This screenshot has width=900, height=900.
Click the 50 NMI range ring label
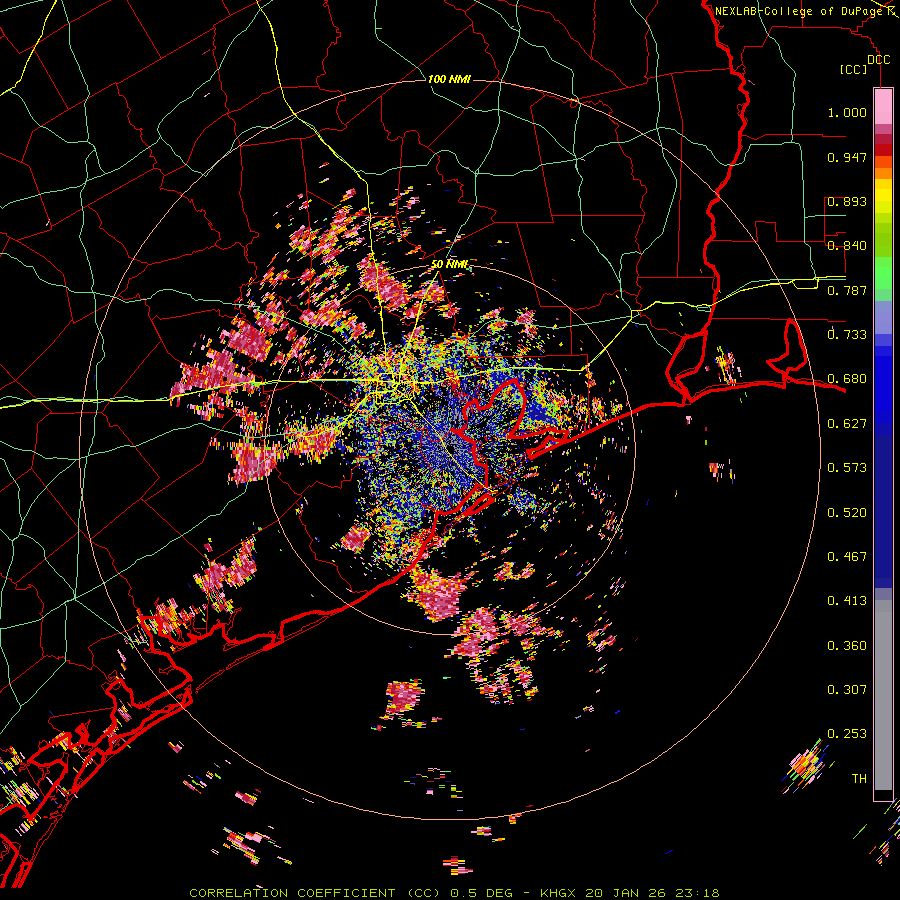tap(449, 265)
